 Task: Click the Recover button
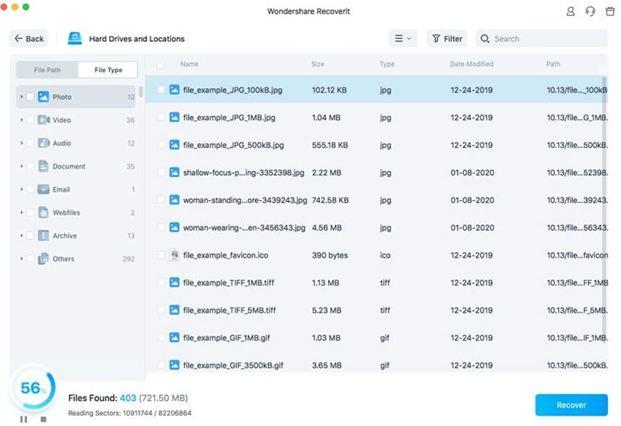pos(571,405)
